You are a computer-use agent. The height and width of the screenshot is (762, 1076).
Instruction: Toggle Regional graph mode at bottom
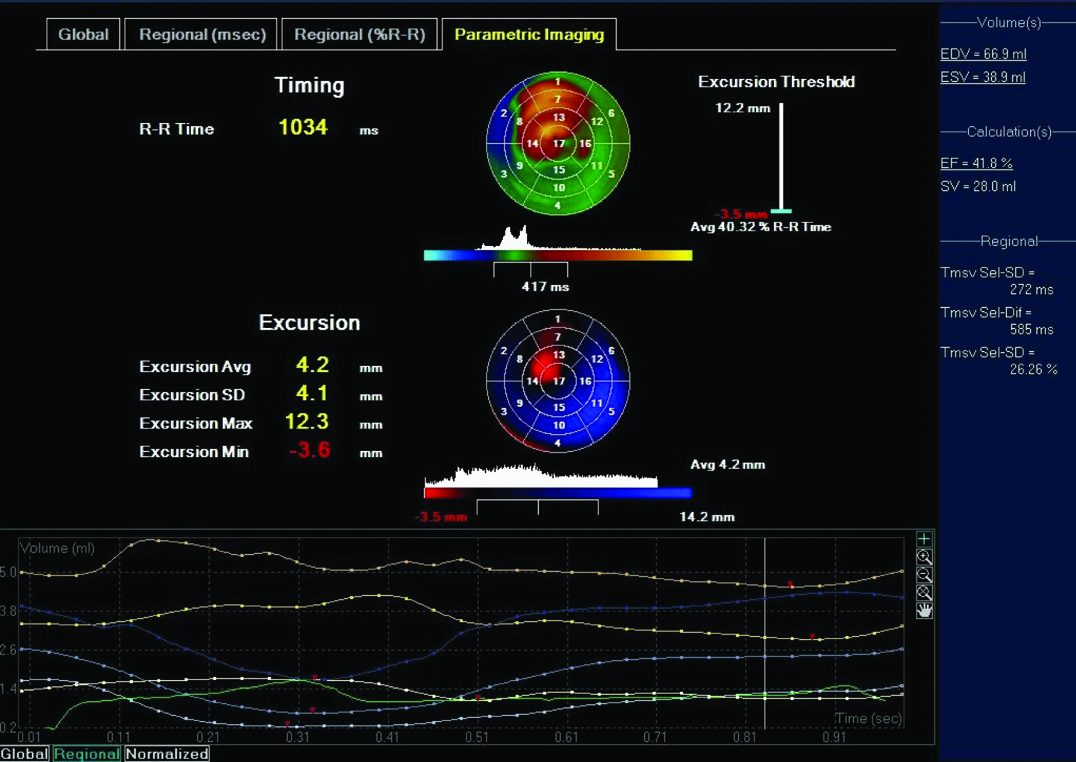coord(86,754)
